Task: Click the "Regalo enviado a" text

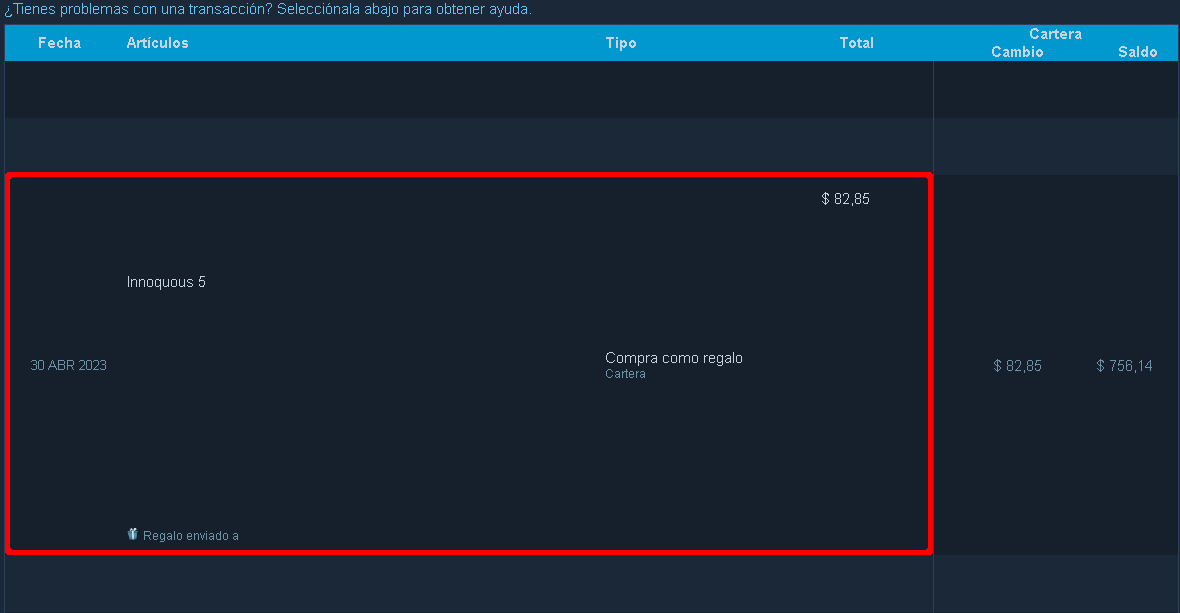Action: (190, 536)
